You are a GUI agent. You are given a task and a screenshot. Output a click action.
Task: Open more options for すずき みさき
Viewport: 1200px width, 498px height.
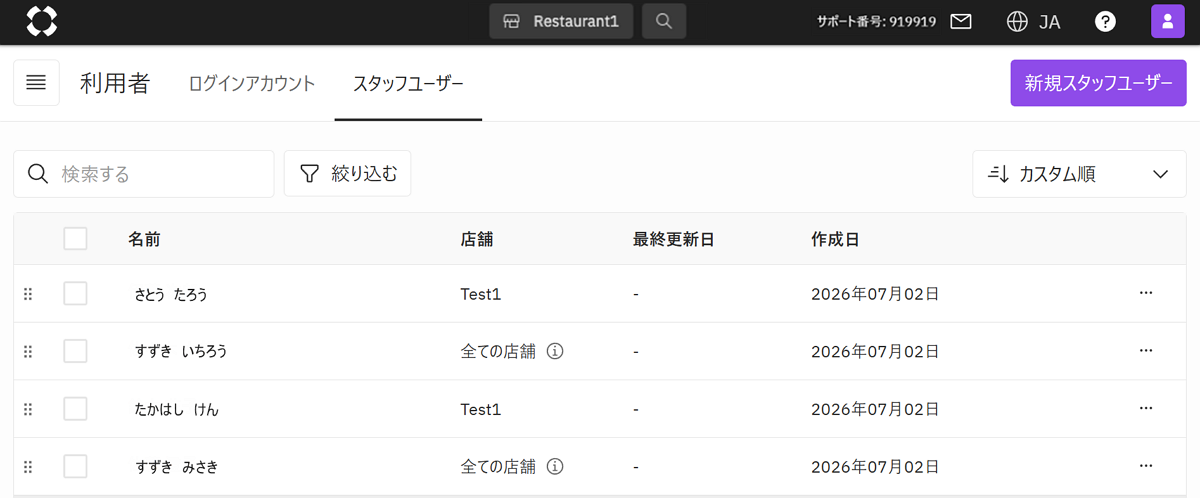(x=1146, y=466)
